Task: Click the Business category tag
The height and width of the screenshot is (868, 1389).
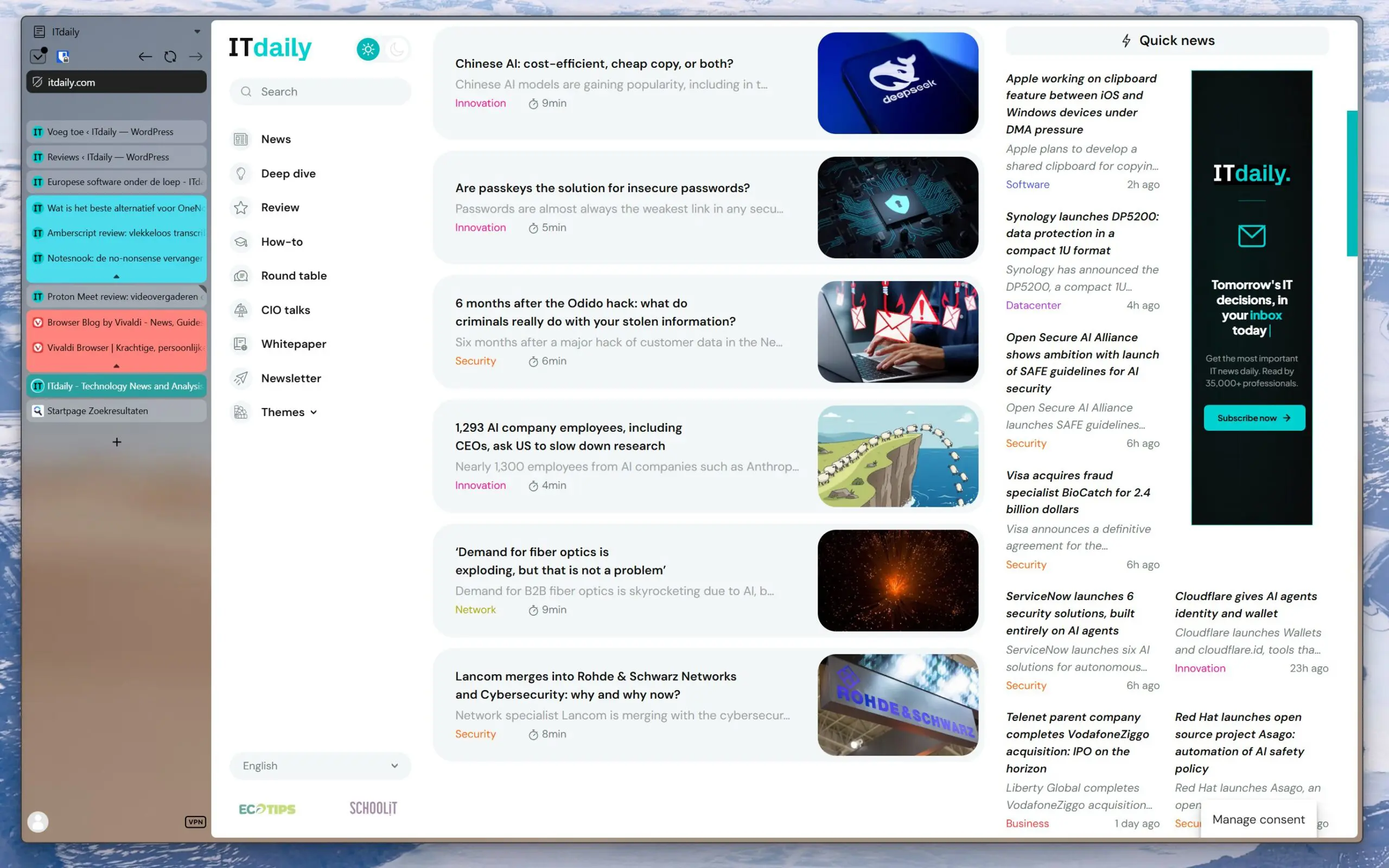Action: click(x=1027, y=823)
